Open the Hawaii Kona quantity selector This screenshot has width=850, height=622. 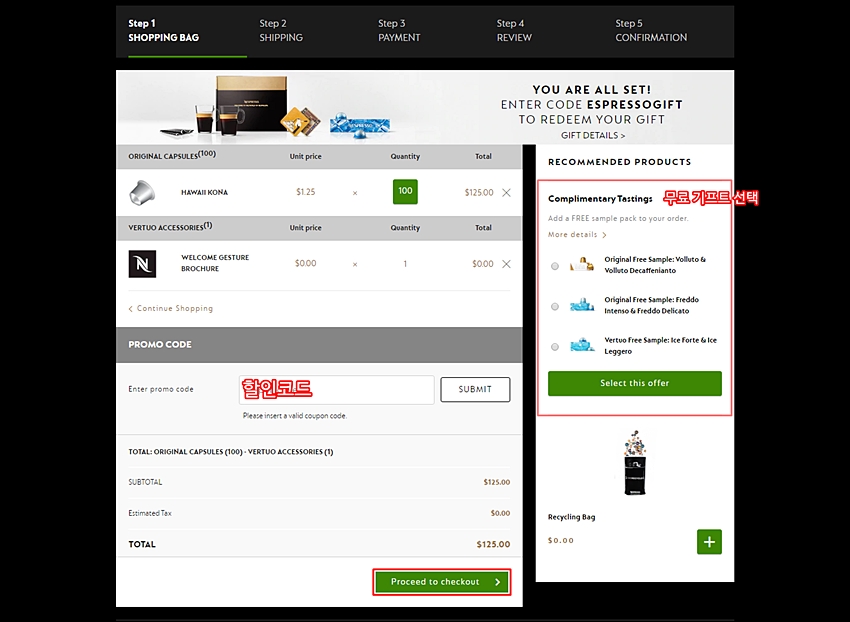[405, 191]
